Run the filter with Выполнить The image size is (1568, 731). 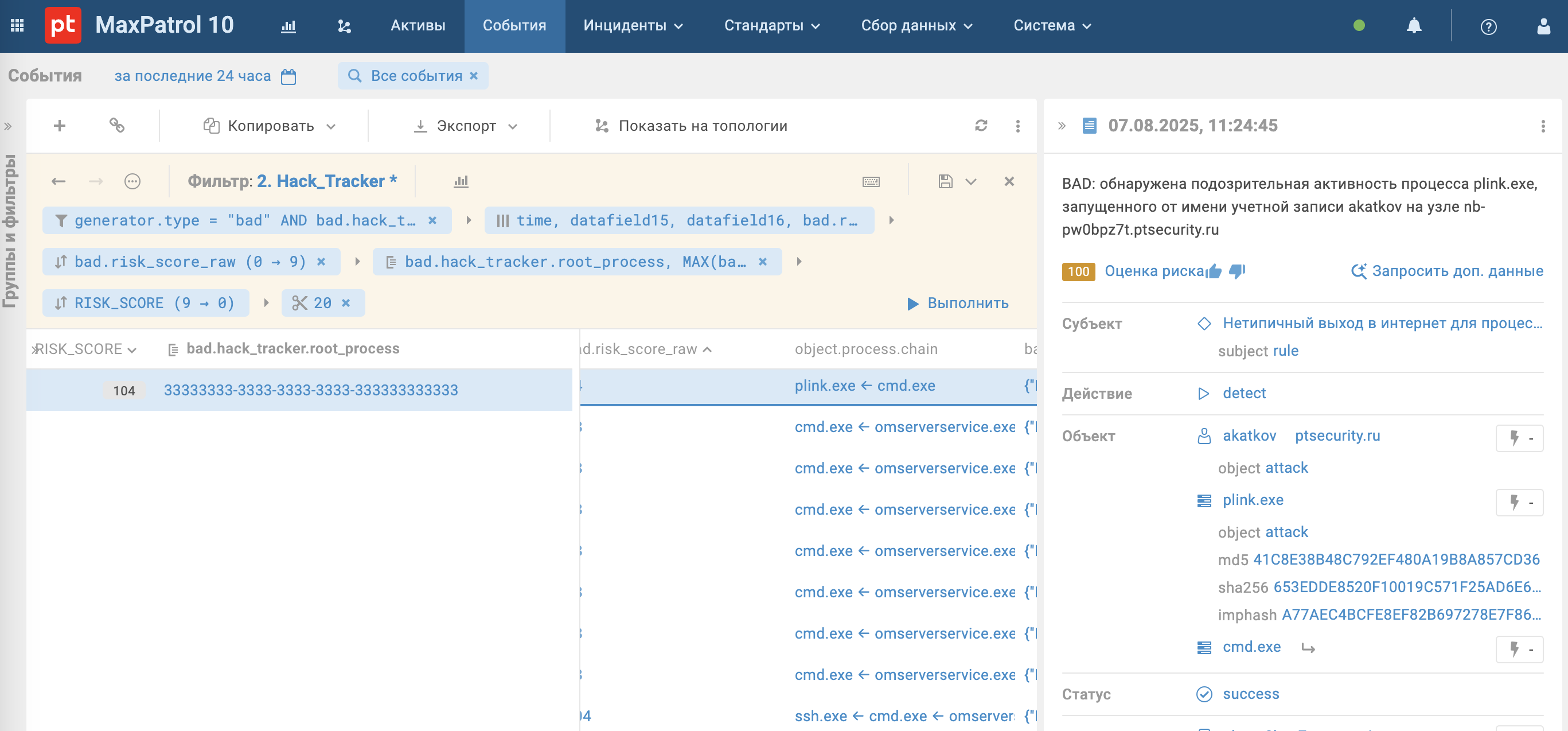pyautogui.click(x=957, y=304)
